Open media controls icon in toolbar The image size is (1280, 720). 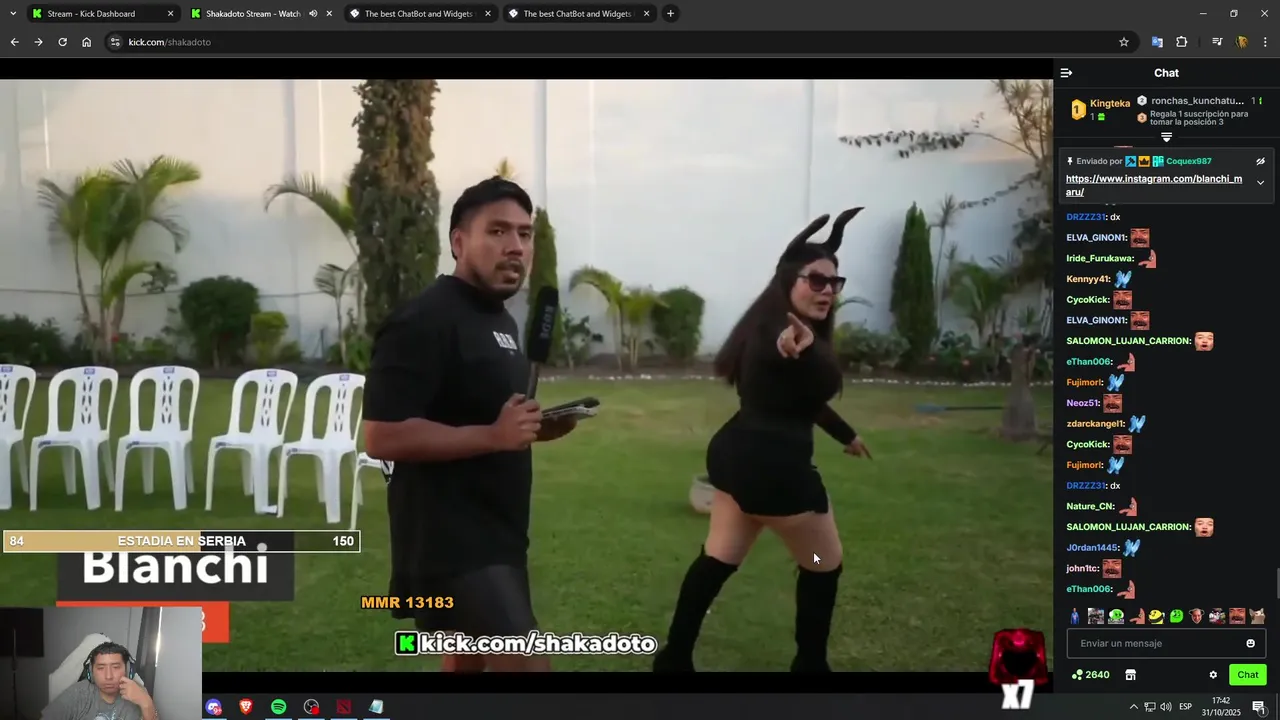(x=1217, y=42)
